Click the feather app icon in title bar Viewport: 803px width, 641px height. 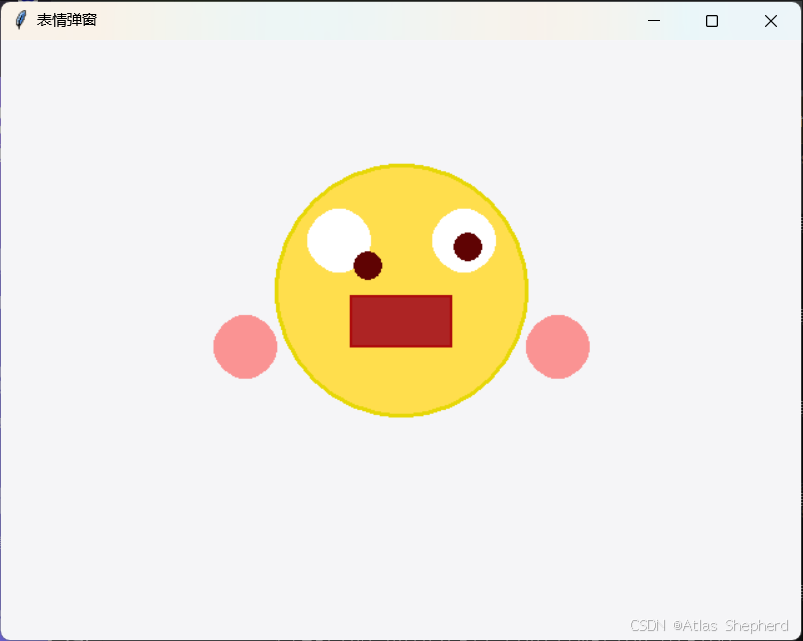[20, 20]
